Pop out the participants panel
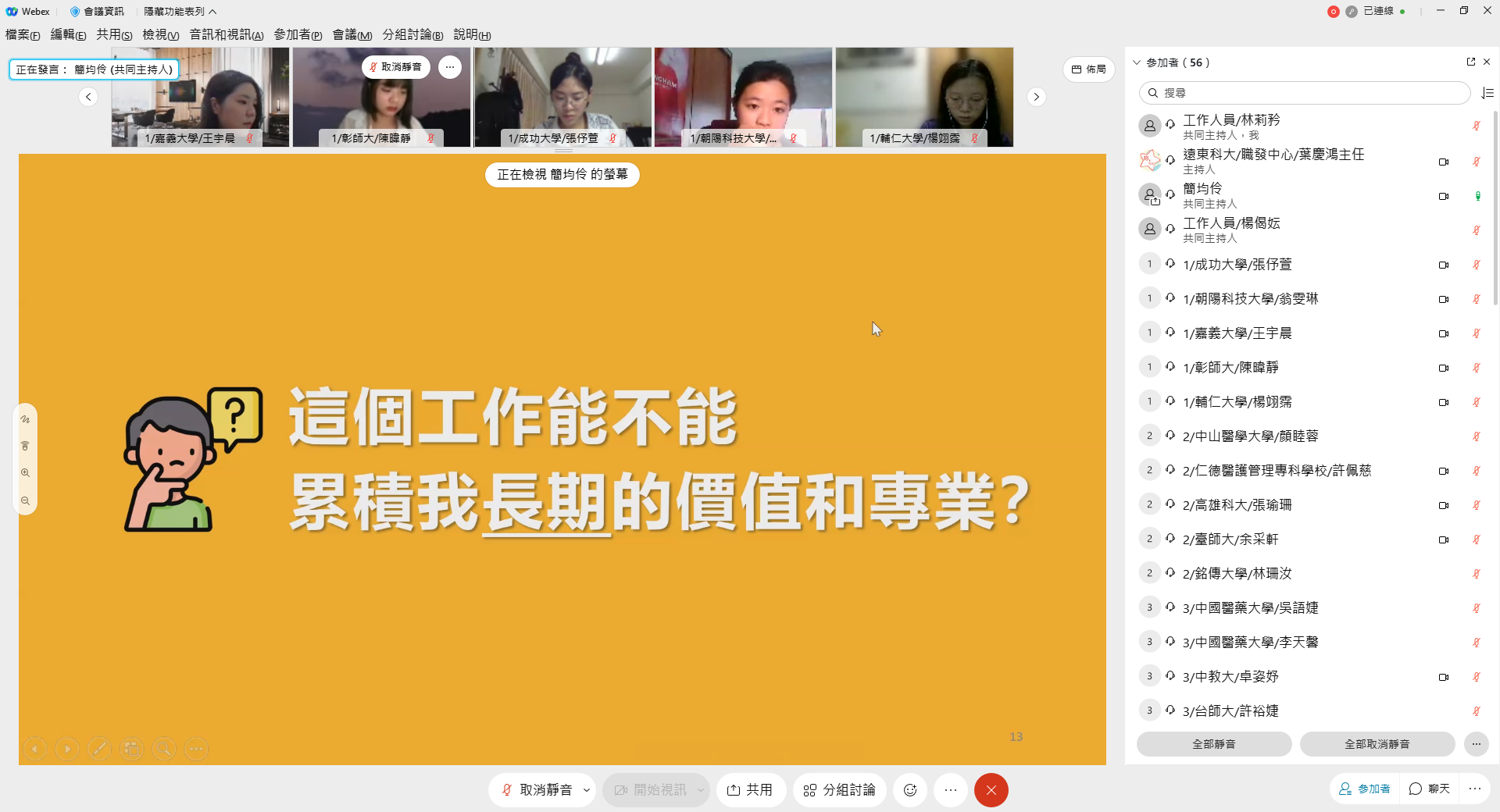This screenshot has height=812, width=1500. (1471, 62)
